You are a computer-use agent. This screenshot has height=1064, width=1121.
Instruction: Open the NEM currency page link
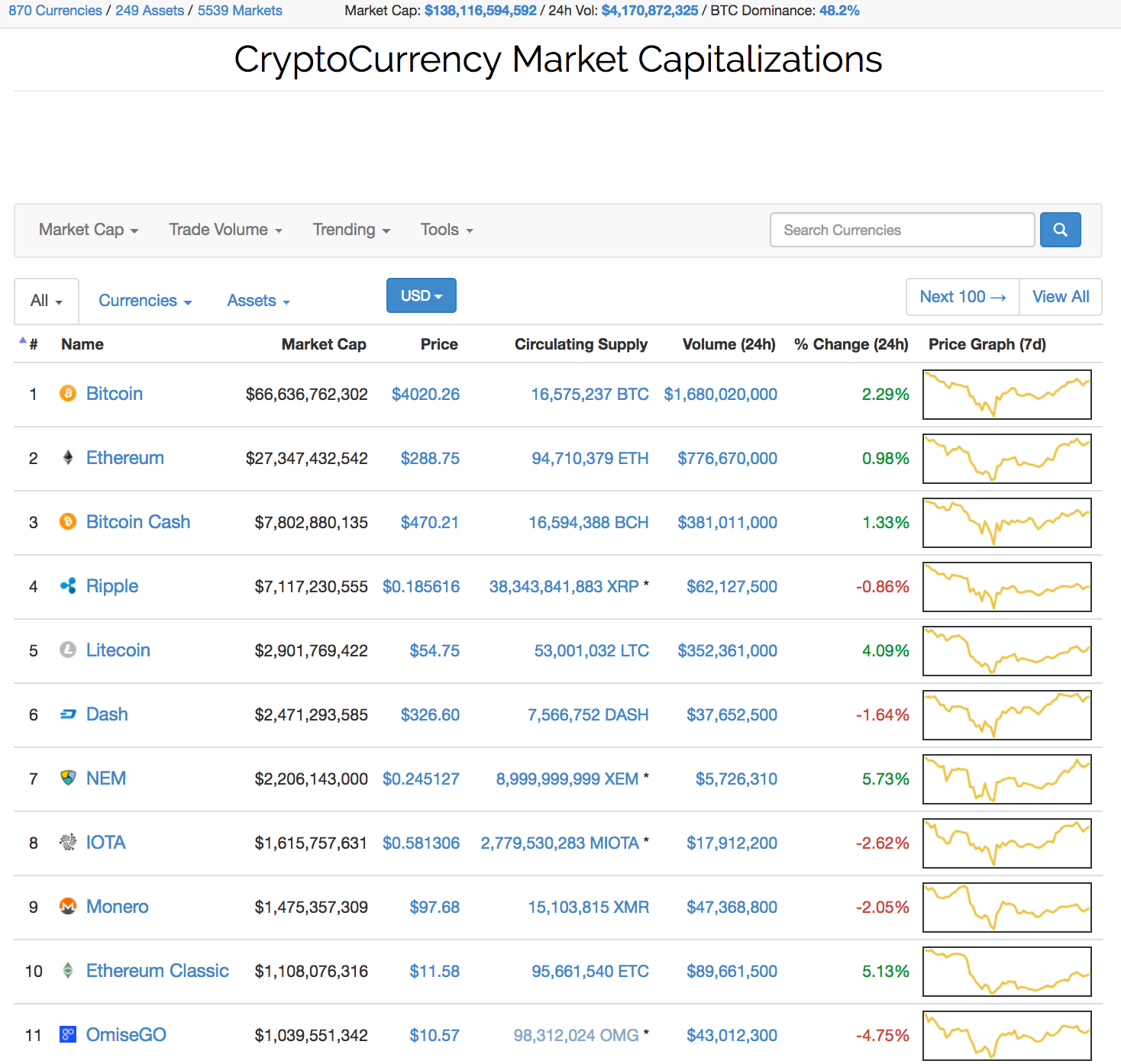pos(106,779)
